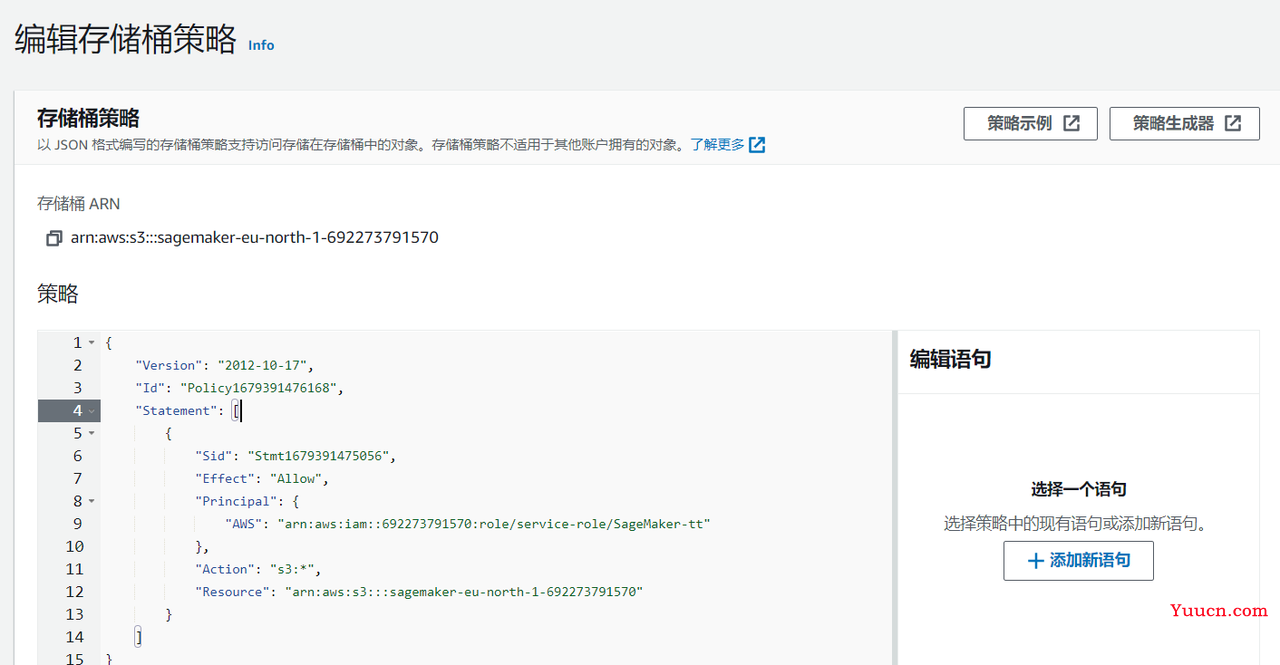
Task: Click line number 9 in the gutter
Action: pos(77,523)
